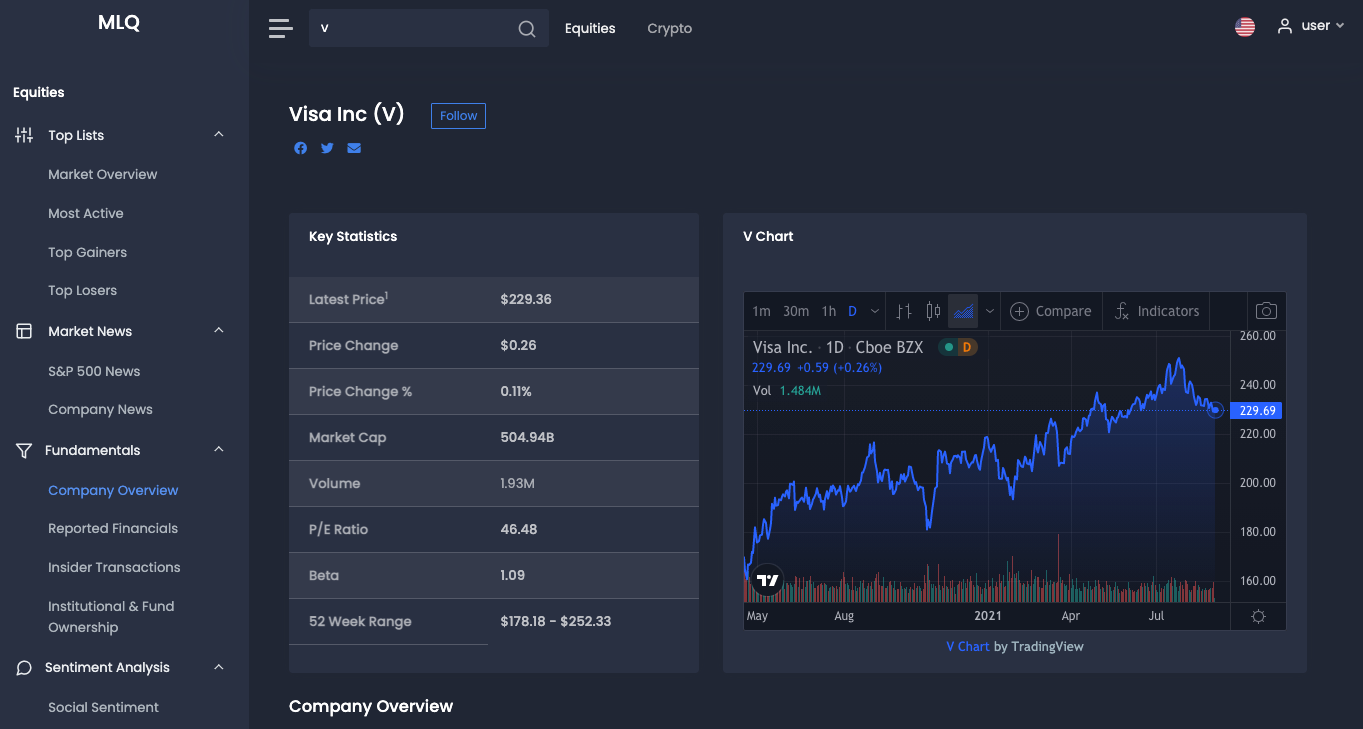
Task: Share Visa on Facebook
Action: pos(301,148)
